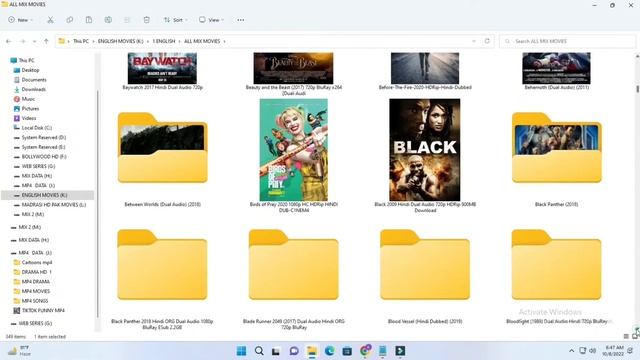Click 1 ENGLISH breadcrumb segment
The image size is (640, 360).
(x=164, y=41)
